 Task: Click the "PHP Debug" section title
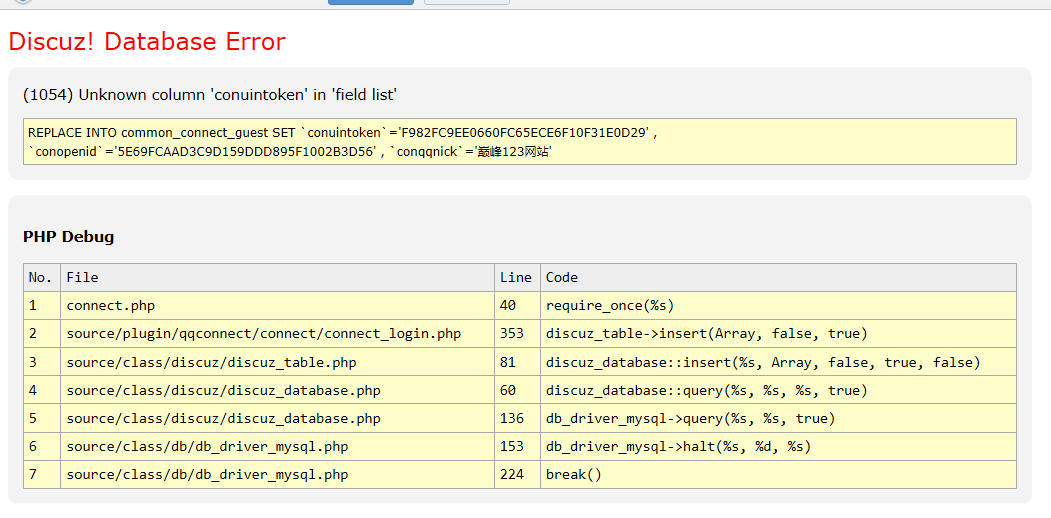click(68, 237)
